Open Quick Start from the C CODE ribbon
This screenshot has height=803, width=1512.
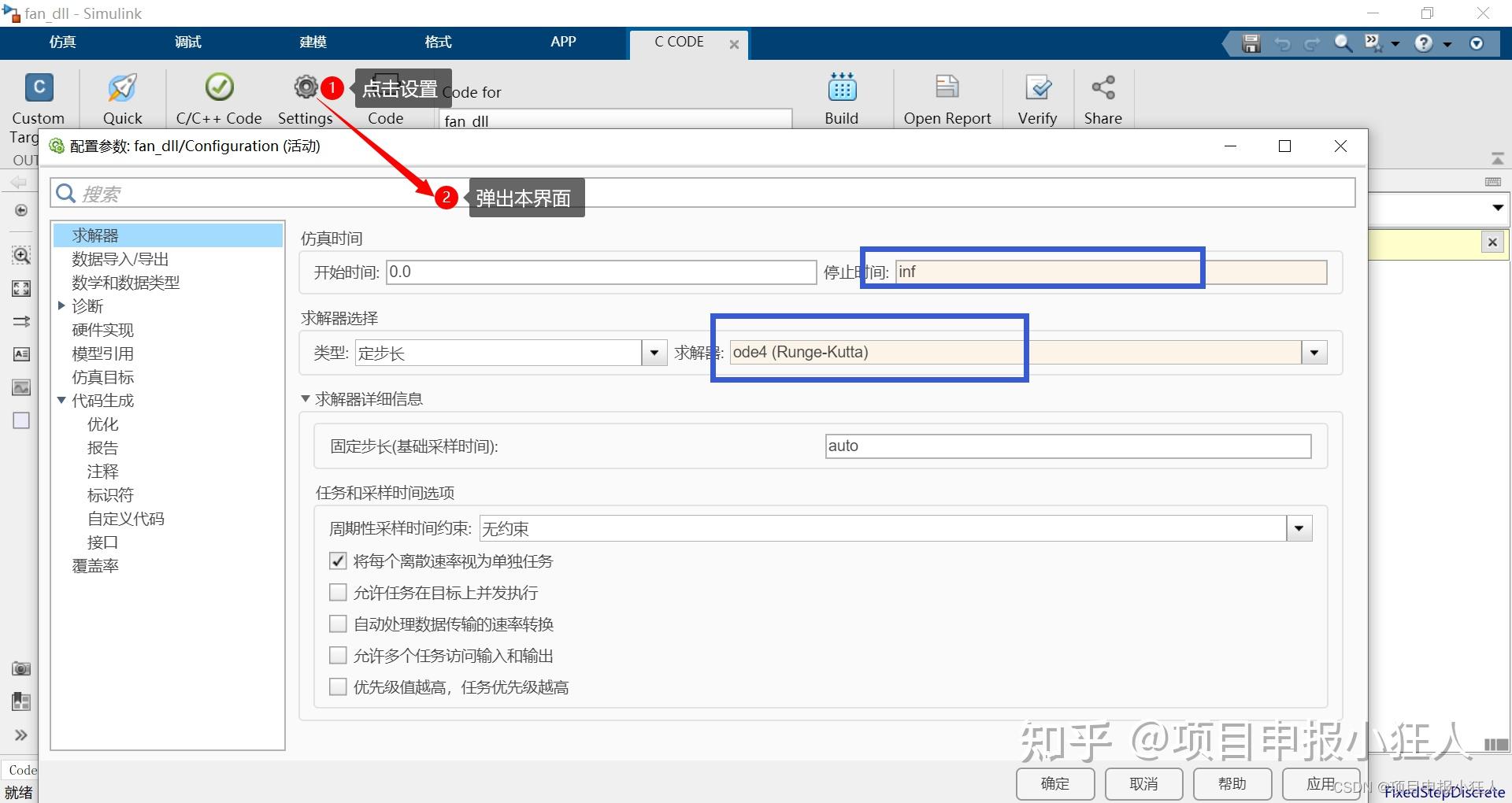(x=123, y=87)
